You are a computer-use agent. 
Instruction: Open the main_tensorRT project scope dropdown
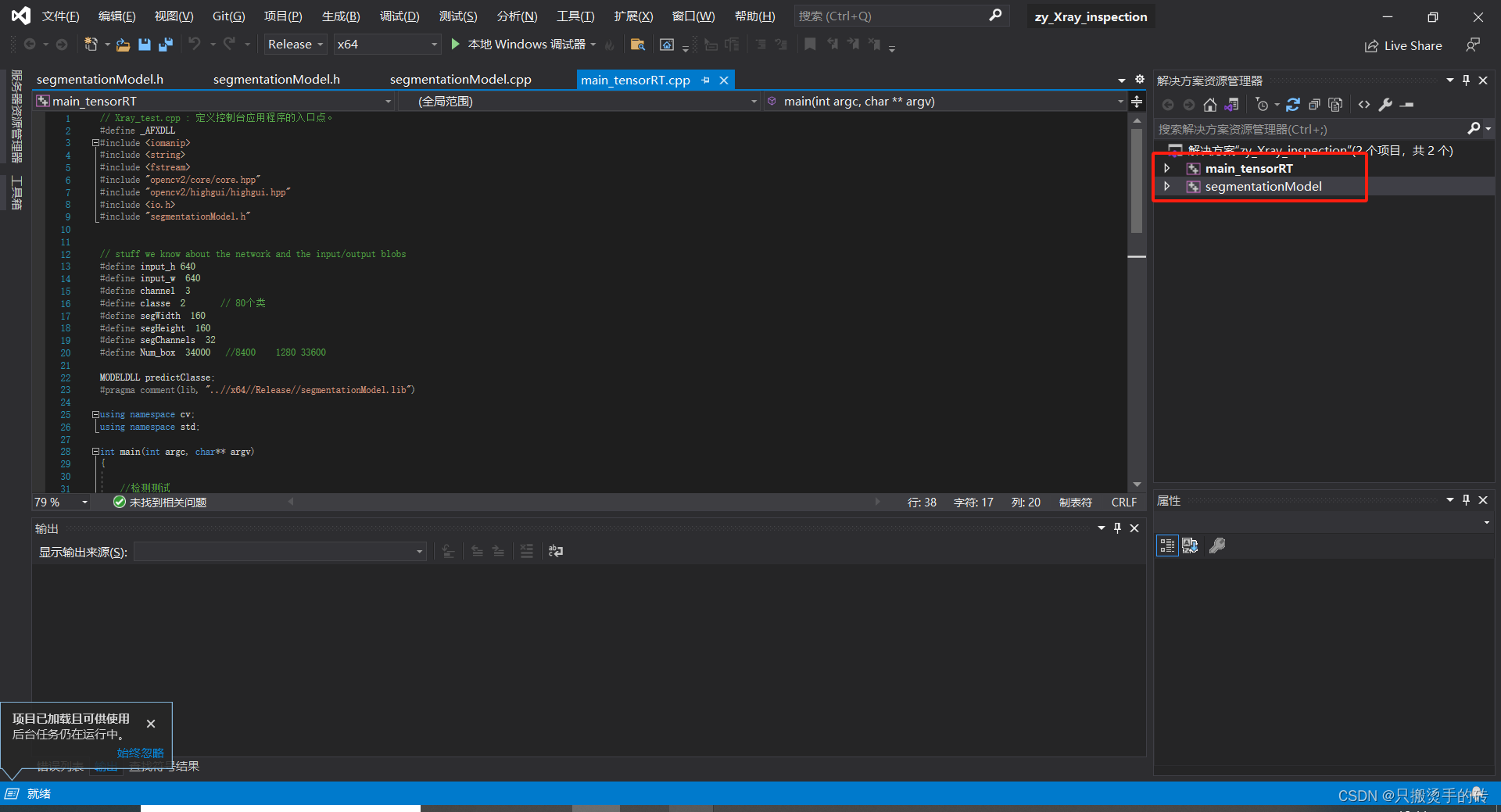pos(213,102)
